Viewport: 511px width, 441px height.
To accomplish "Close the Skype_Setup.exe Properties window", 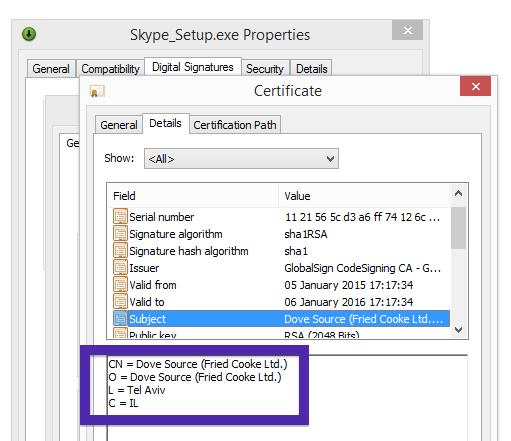I will point(407,30).
